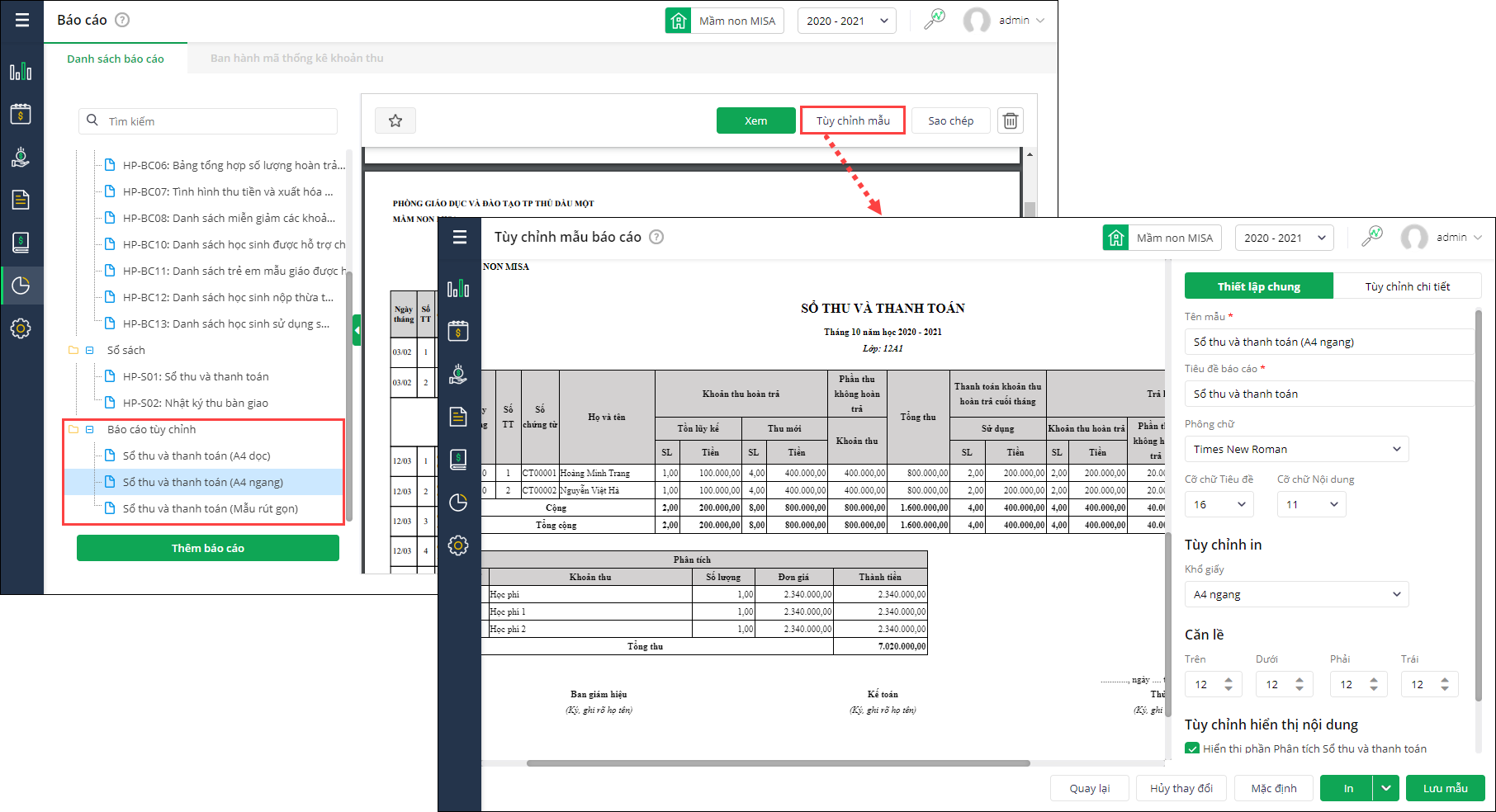This screenshot has height=812, width=1496.
Task: Switch to Tùy chỉnh chi tiết tab
Action: [x=1407, y=286]
